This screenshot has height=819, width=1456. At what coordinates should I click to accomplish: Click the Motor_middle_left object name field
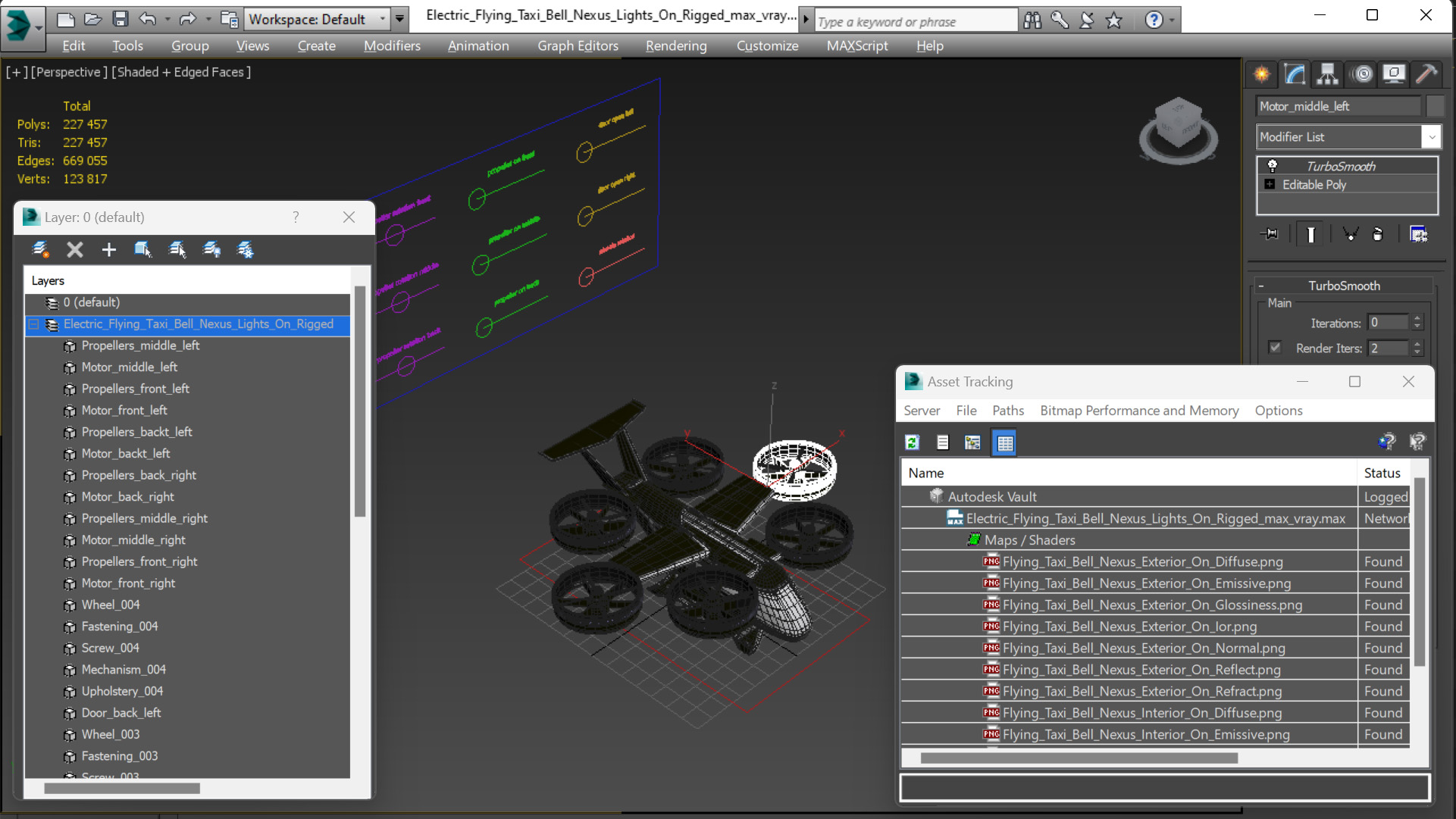[1339, 106]
